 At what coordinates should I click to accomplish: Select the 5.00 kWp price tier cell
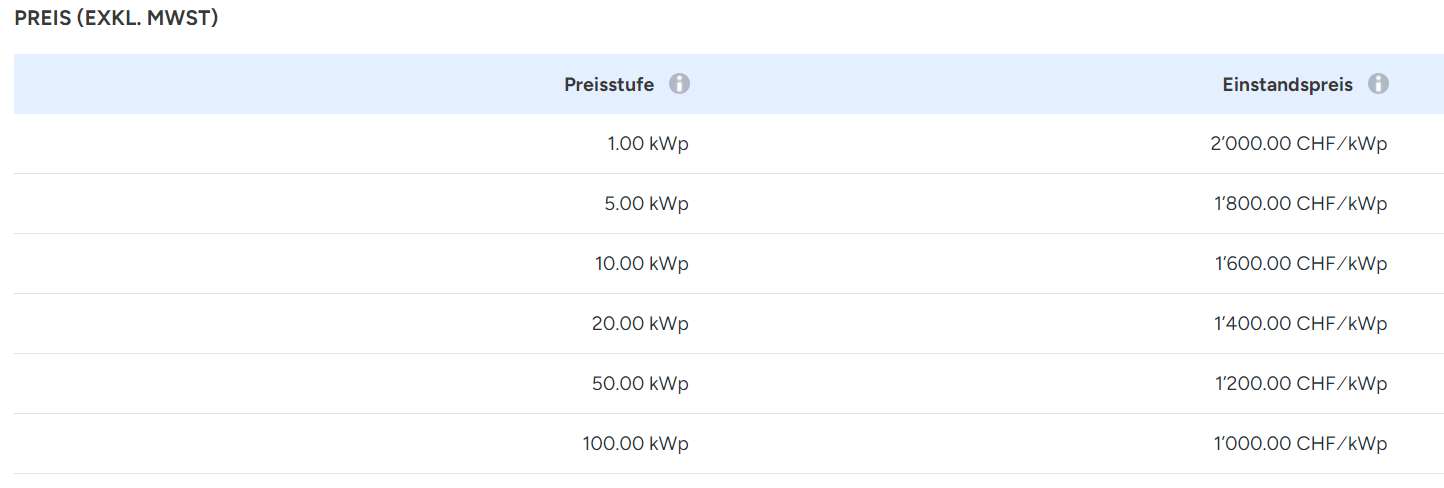648,204
